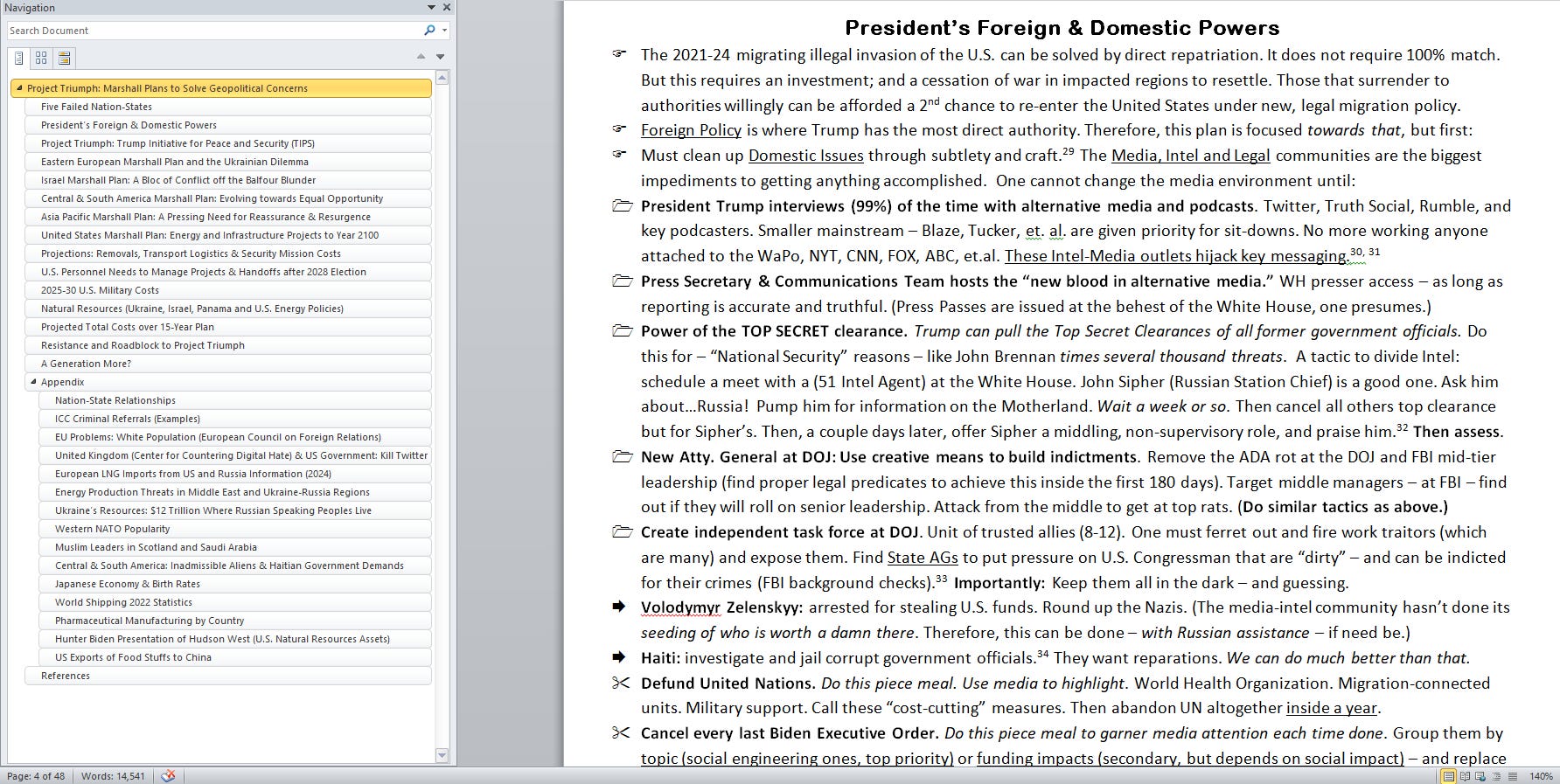Go to World Shipping 2022 Statistics
Screen dimensions: 1560x784
tap(235, 602)
